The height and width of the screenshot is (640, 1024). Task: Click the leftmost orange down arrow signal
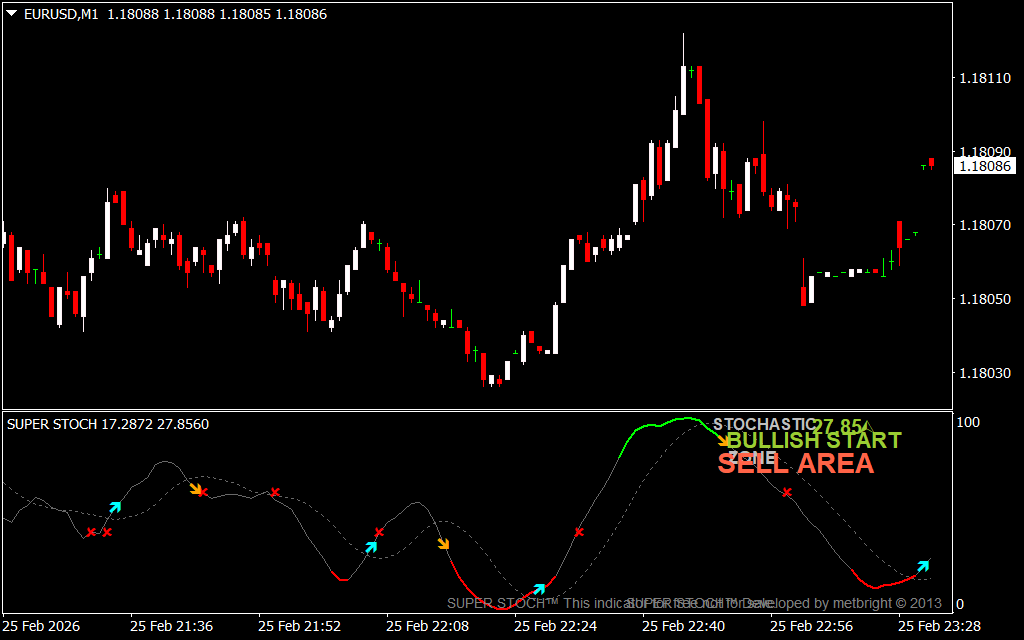[x=197, y=489]
